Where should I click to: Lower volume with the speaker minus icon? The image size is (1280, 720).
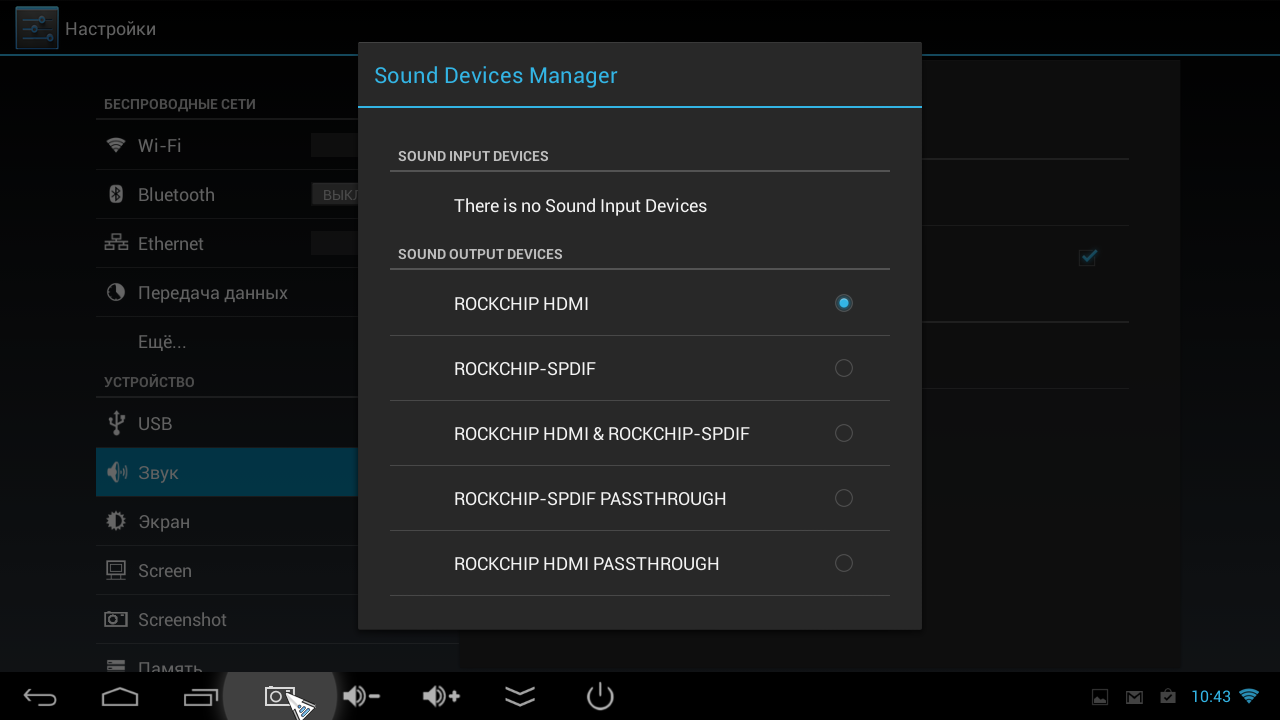click(360, 696)
